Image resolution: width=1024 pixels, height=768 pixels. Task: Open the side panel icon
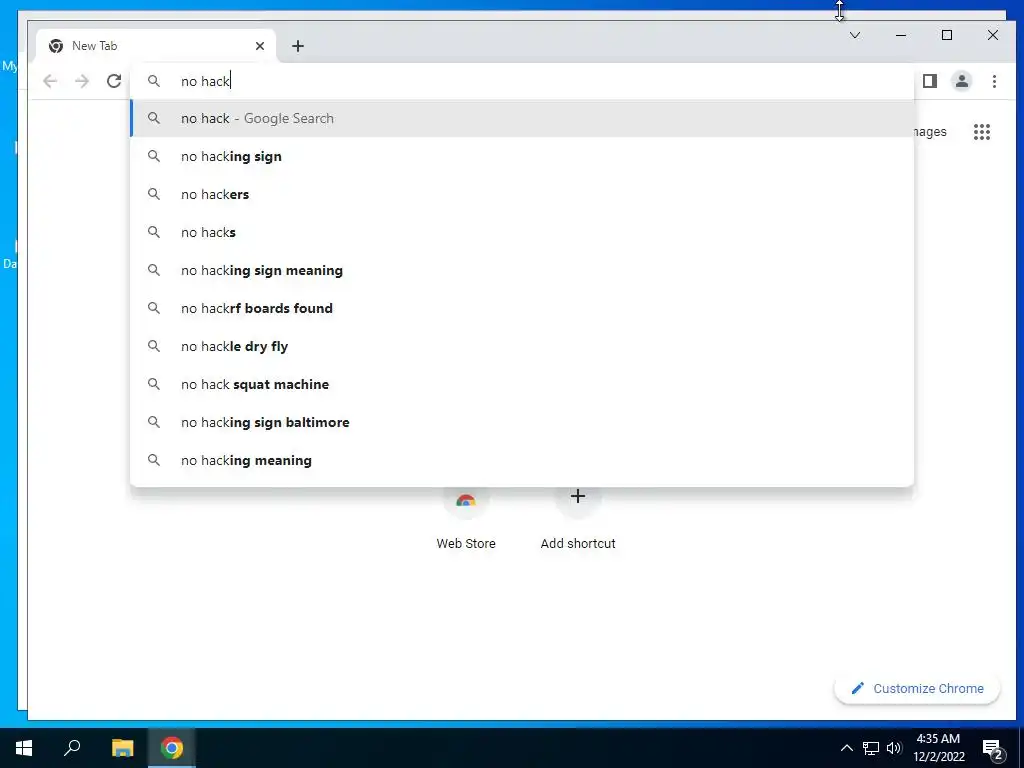point(930,81)
